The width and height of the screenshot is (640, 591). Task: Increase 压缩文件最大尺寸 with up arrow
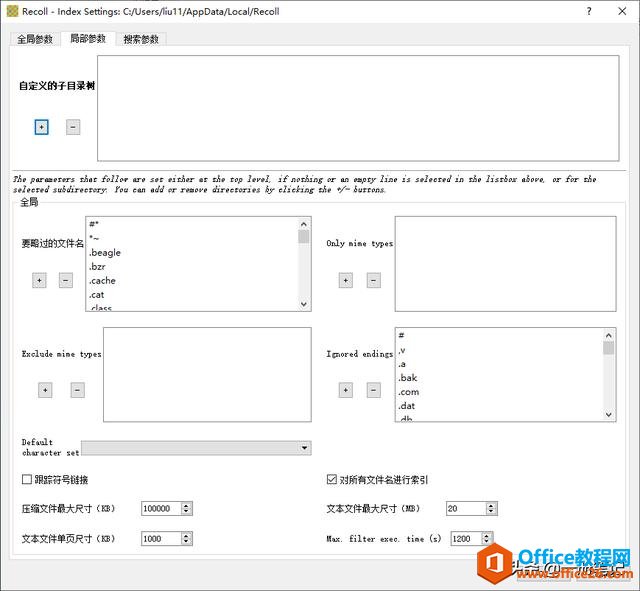tap(187, 505)
